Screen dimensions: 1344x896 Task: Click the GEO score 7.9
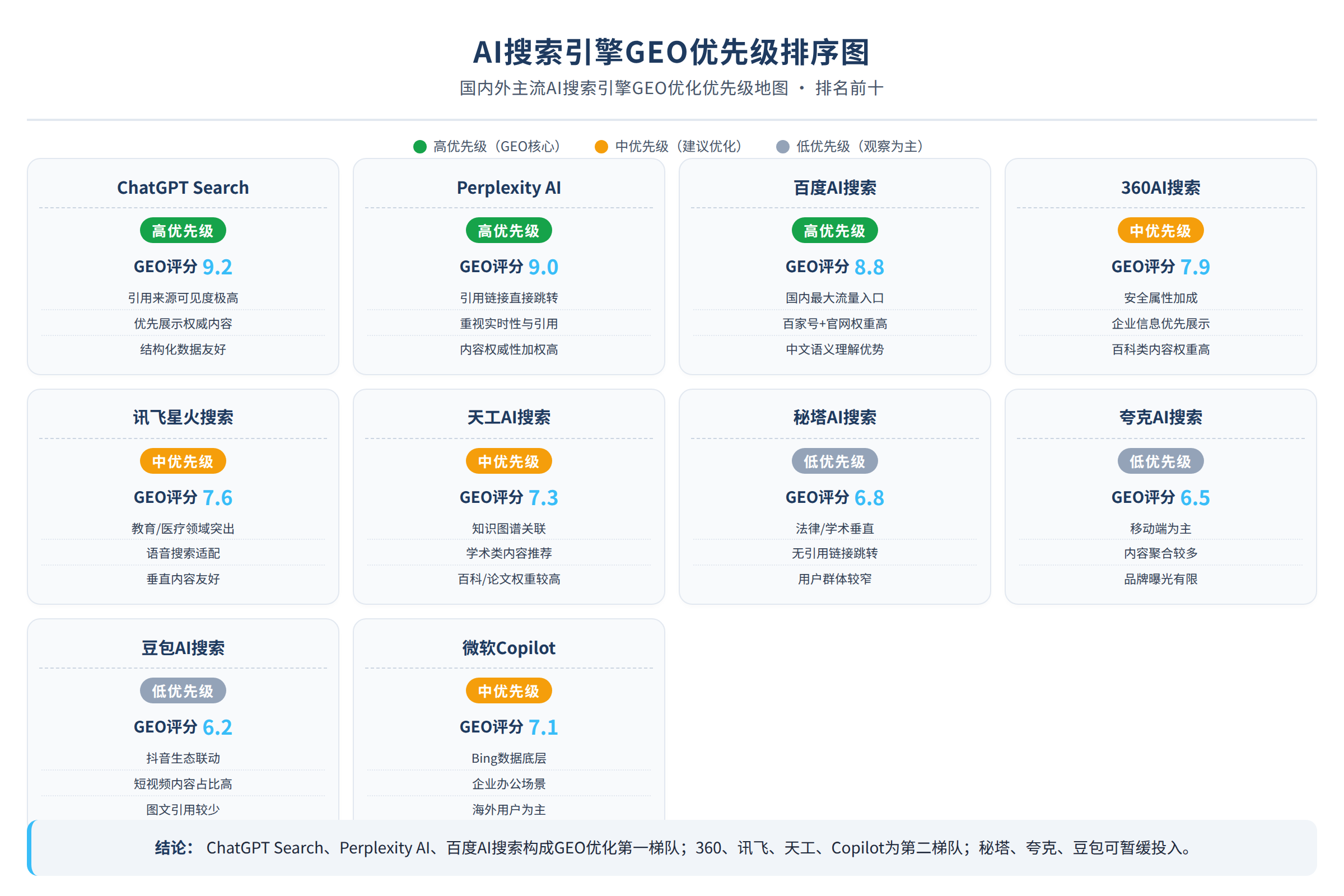1196,268
